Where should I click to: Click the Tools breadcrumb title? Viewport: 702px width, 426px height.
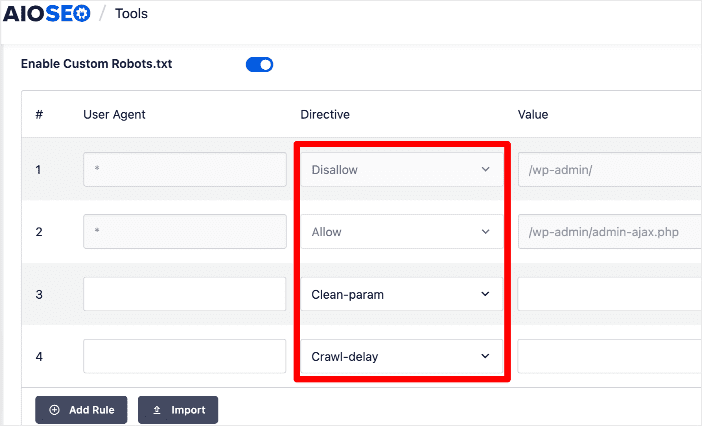click(131, 13)
